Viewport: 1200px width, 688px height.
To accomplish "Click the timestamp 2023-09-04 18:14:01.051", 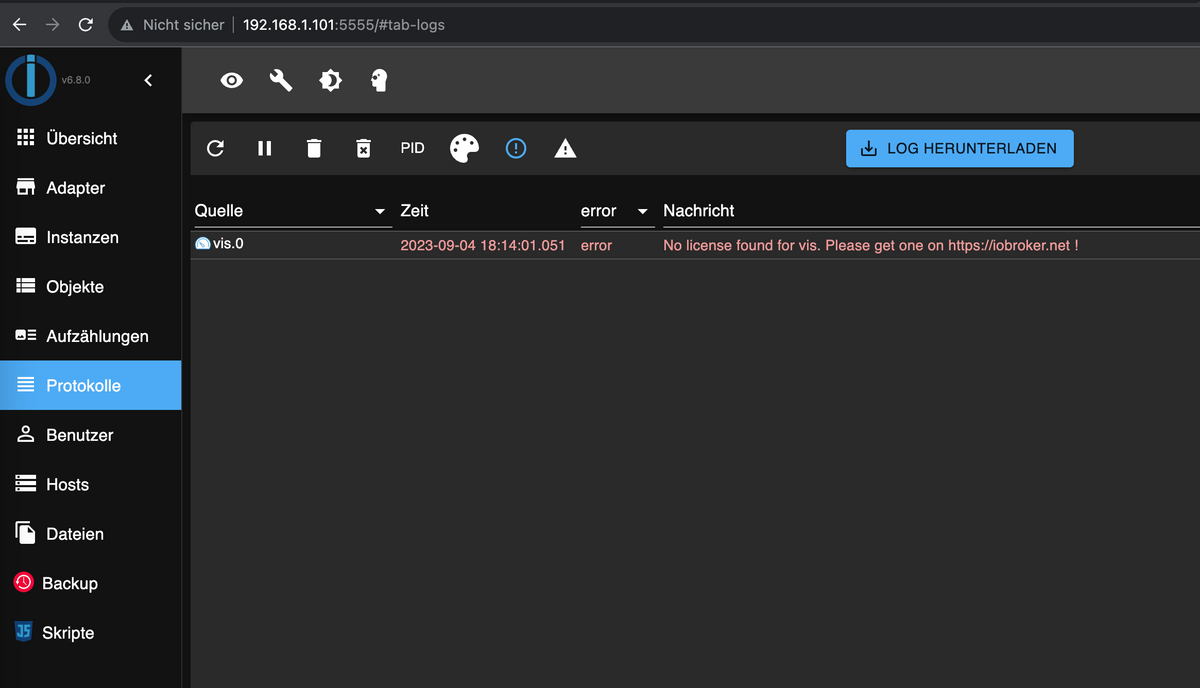I will tap(482, 245).
